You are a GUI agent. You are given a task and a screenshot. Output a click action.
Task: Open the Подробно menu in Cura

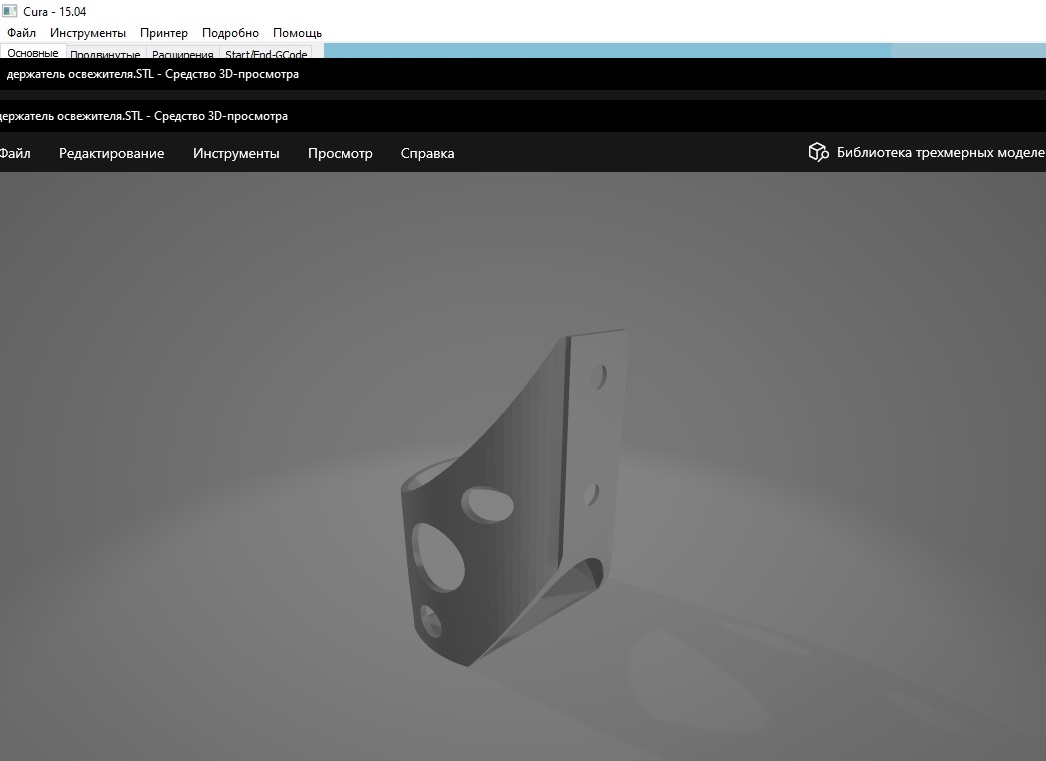point(230,33)
